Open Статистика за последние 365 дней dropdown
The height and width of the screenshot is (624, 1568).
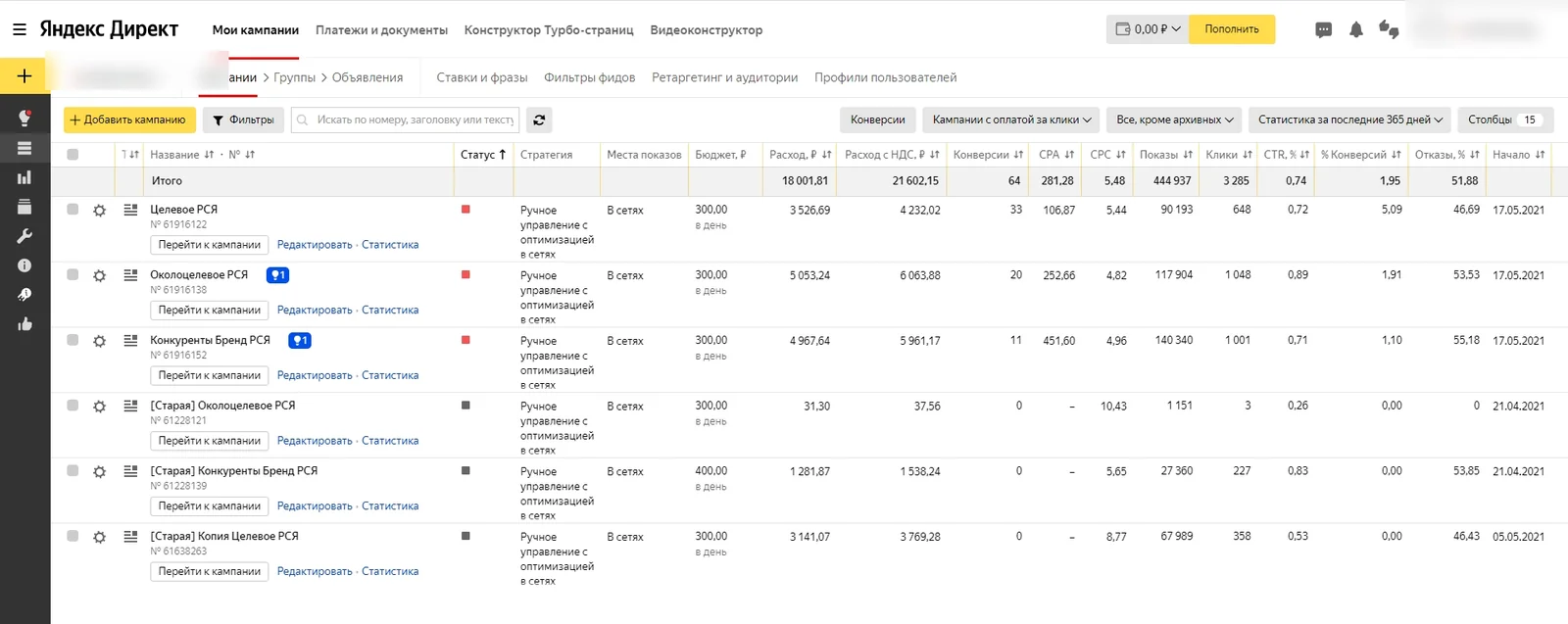click(1349, 120)
